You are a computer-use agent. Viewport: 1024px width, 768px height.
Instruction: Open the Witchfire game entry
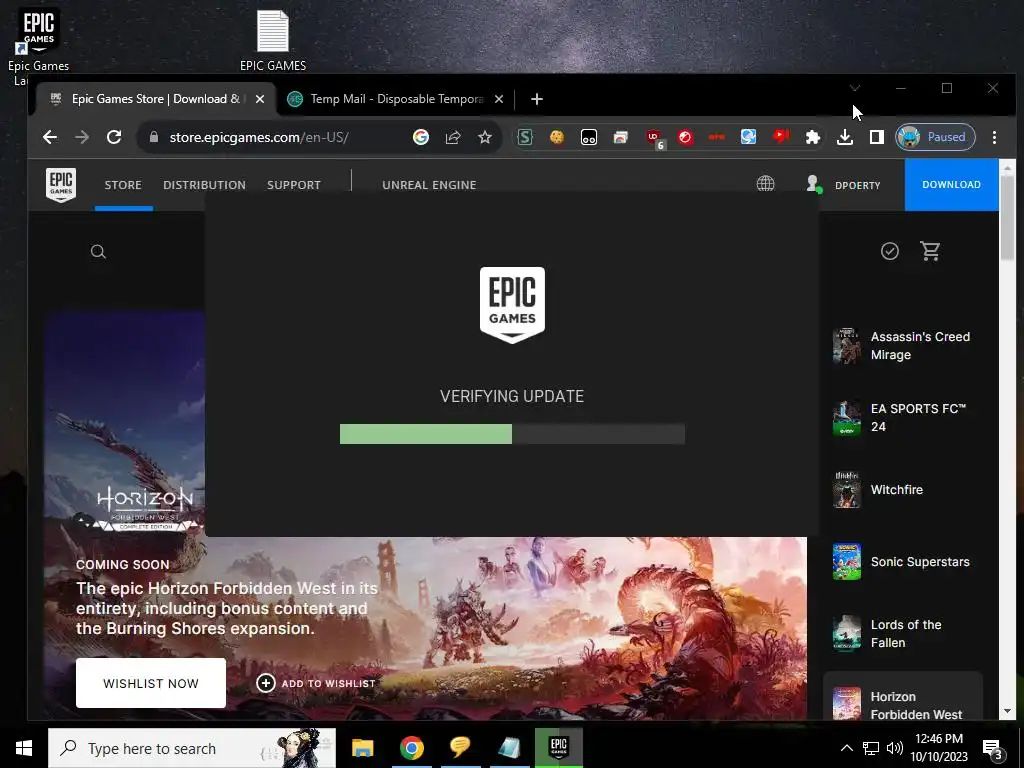[903, 490]
